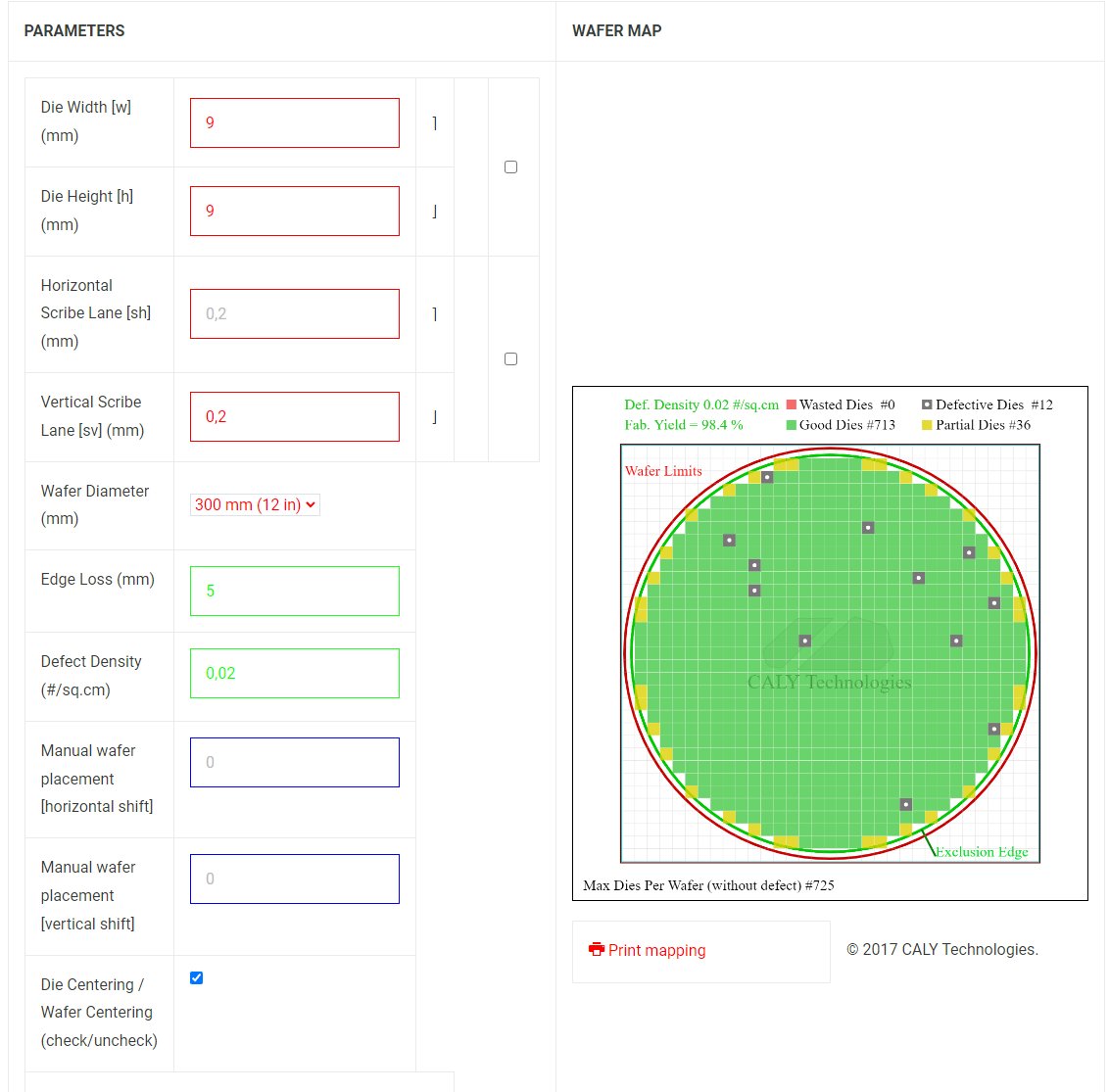Click the Partial Dies yellow legend swatch
The height and width of the screenshot is (1092, 1109).
[927, 425]
